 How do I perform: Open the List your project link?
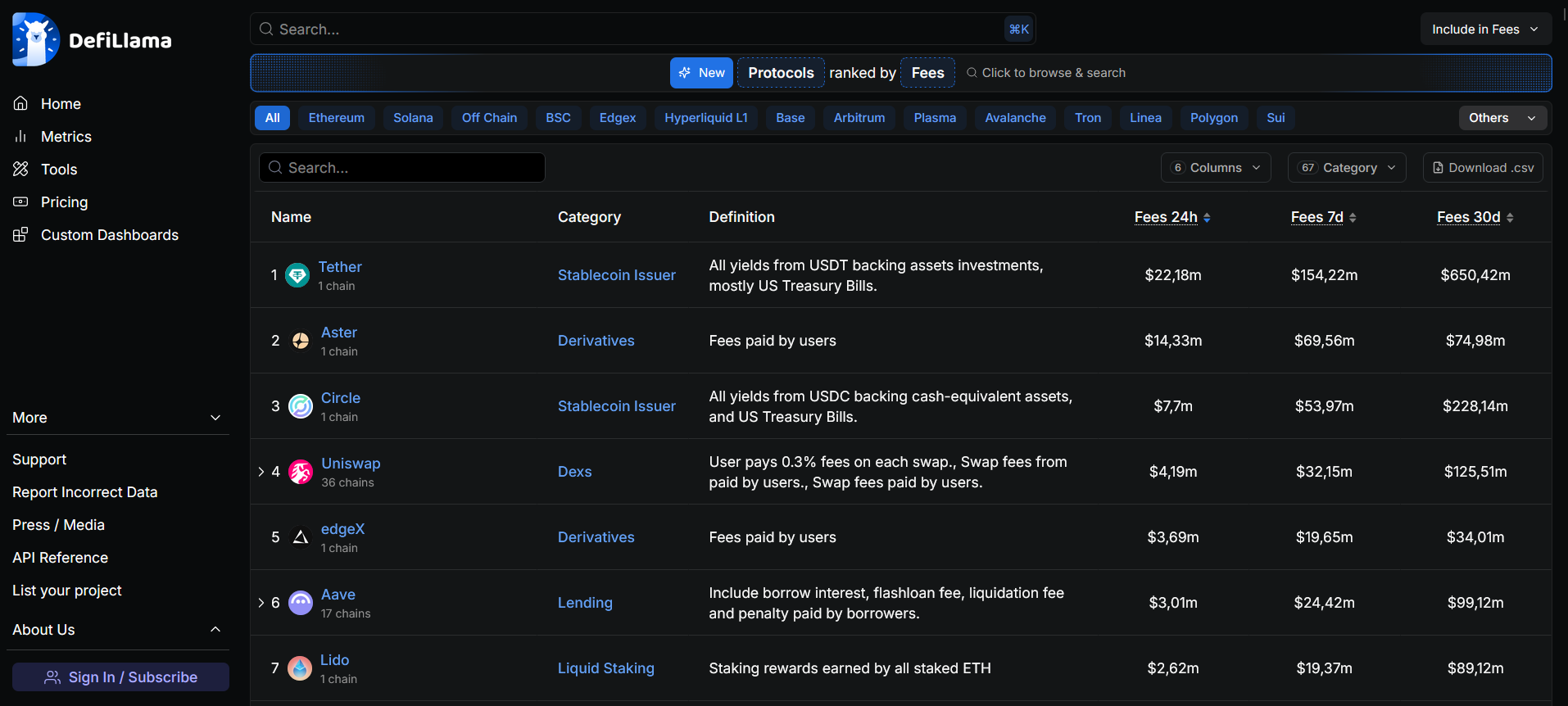pos(66,591)
